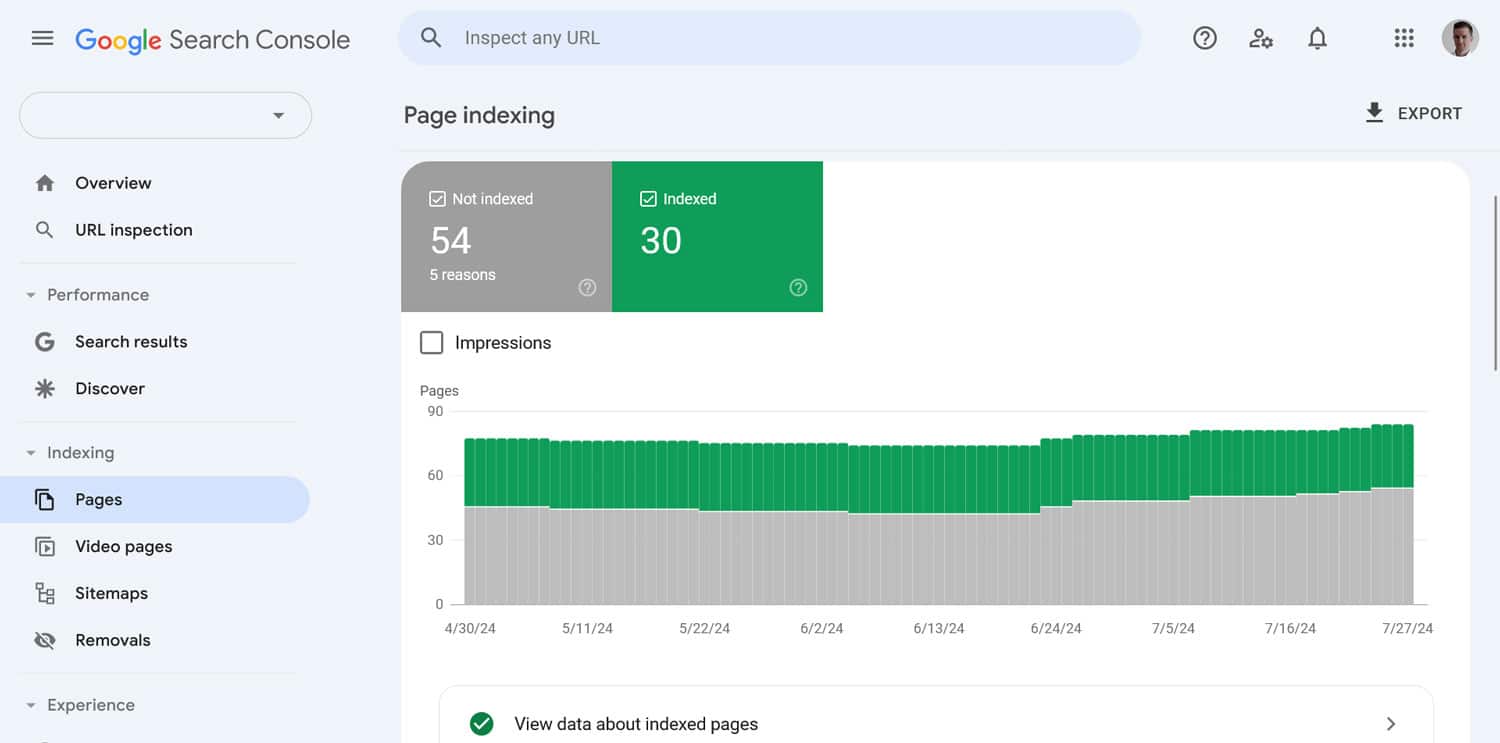1500x743 pixels.
Task: Open the navigation hamburger menu
Action: pos(41,38)
